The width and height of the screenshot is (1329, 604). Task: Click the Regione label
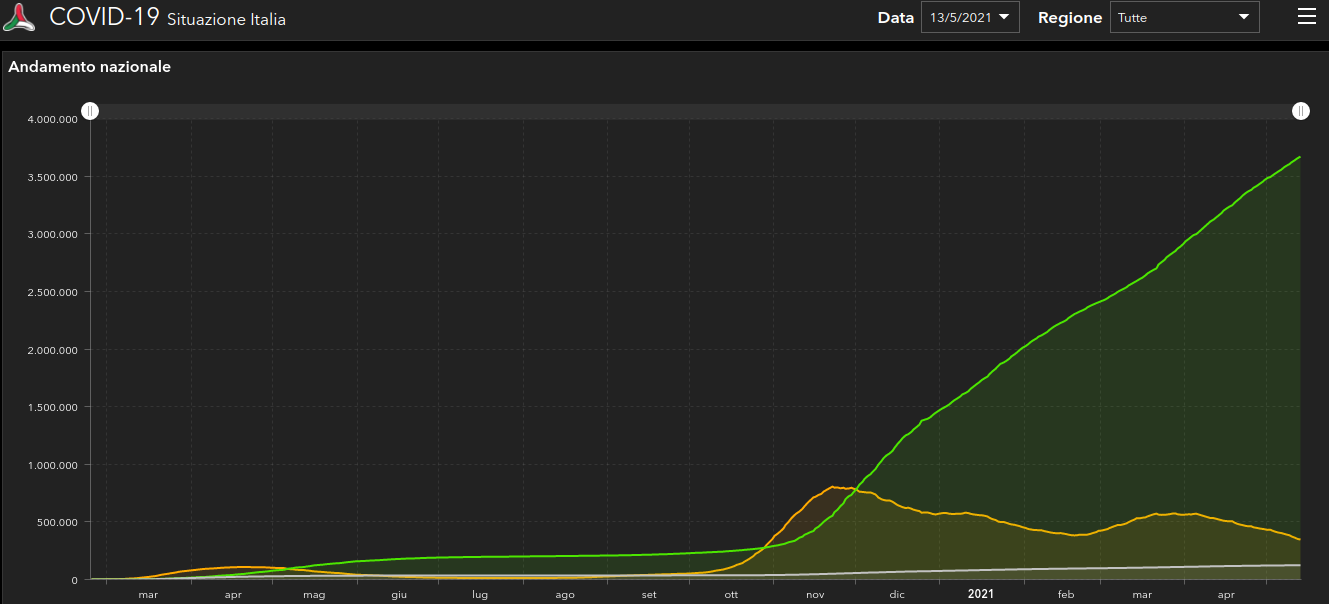1070,18
